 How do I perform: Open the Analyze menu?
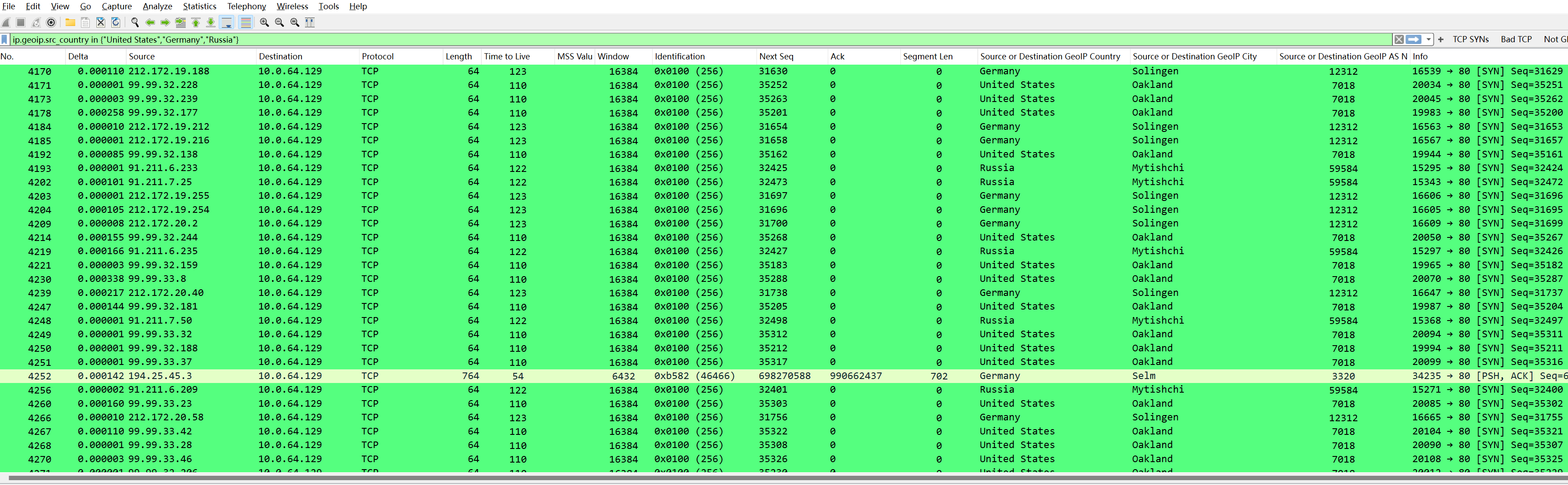click(157, 6)
